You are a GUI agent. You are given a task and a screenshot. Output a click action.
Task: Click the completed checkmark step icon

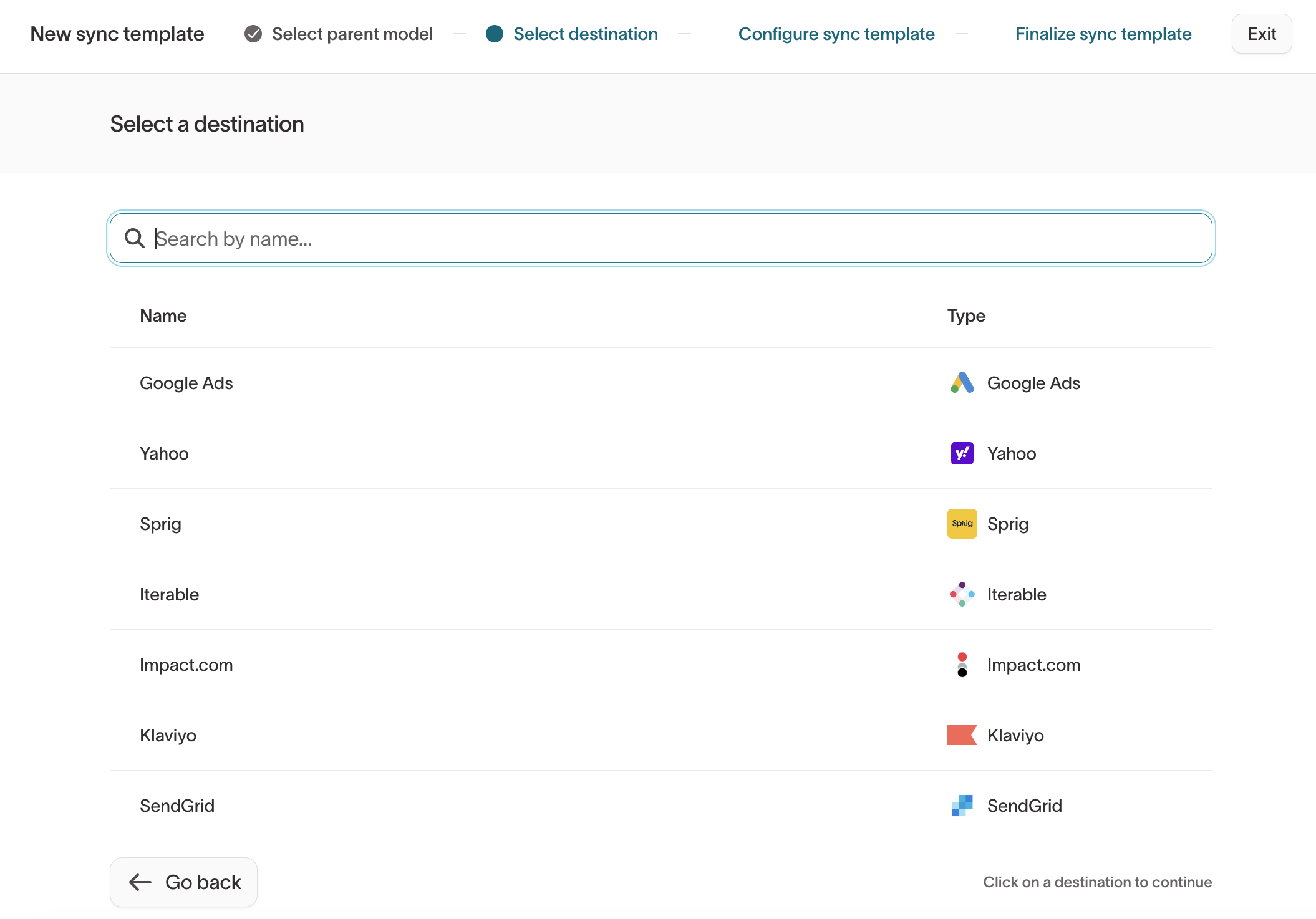(253, 34)
